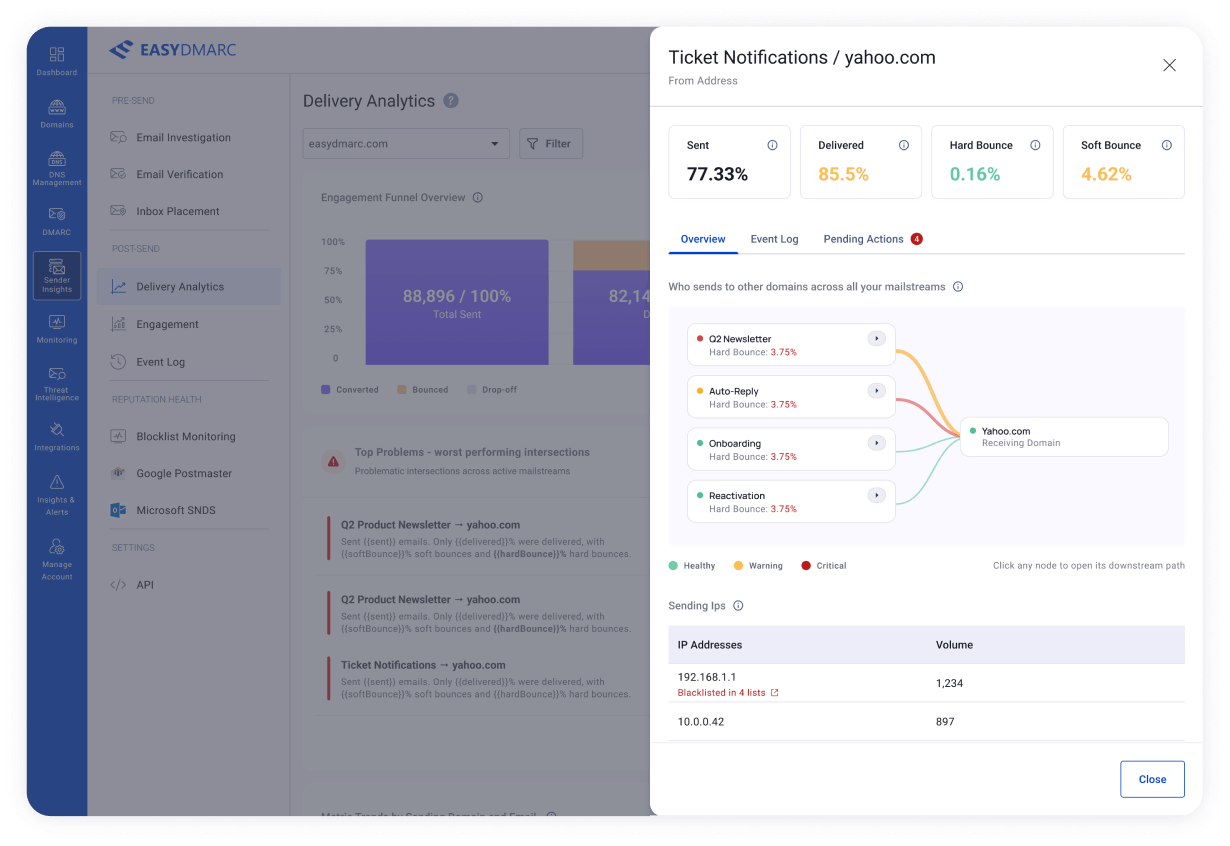Open Event Log in the left menu
Screen dimensions: 1230x846
[189, 362]
